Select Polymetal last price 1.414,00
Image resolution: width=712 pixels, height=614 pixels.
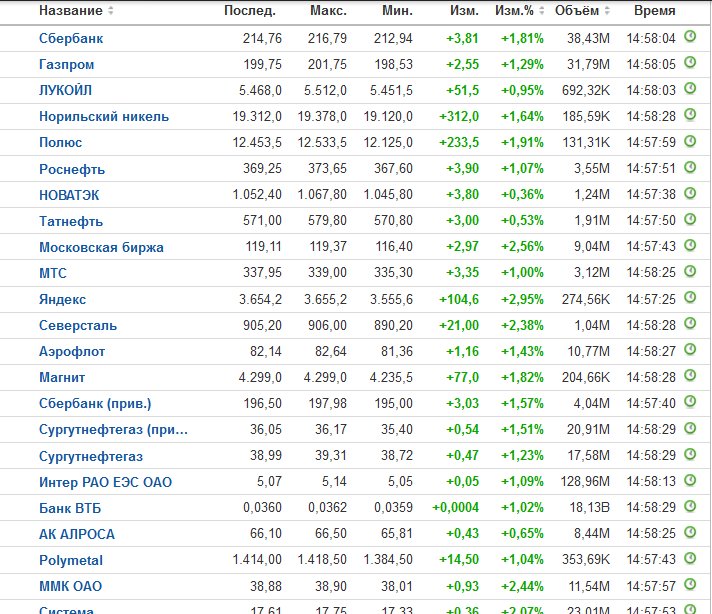coord(257,560)
